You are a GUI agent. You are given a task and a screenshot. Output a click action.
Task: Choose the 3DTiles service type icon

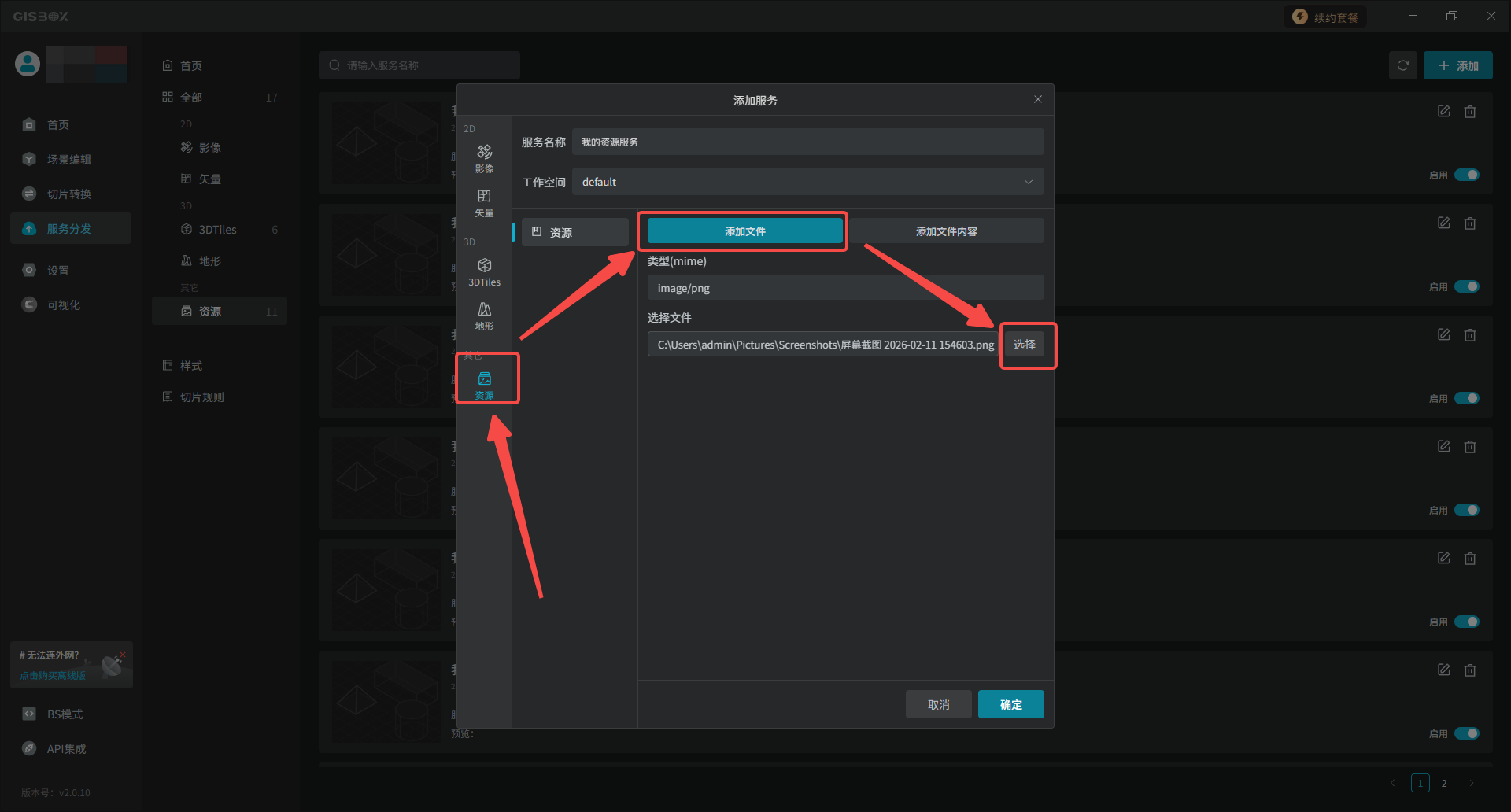(x=484, y=271)
